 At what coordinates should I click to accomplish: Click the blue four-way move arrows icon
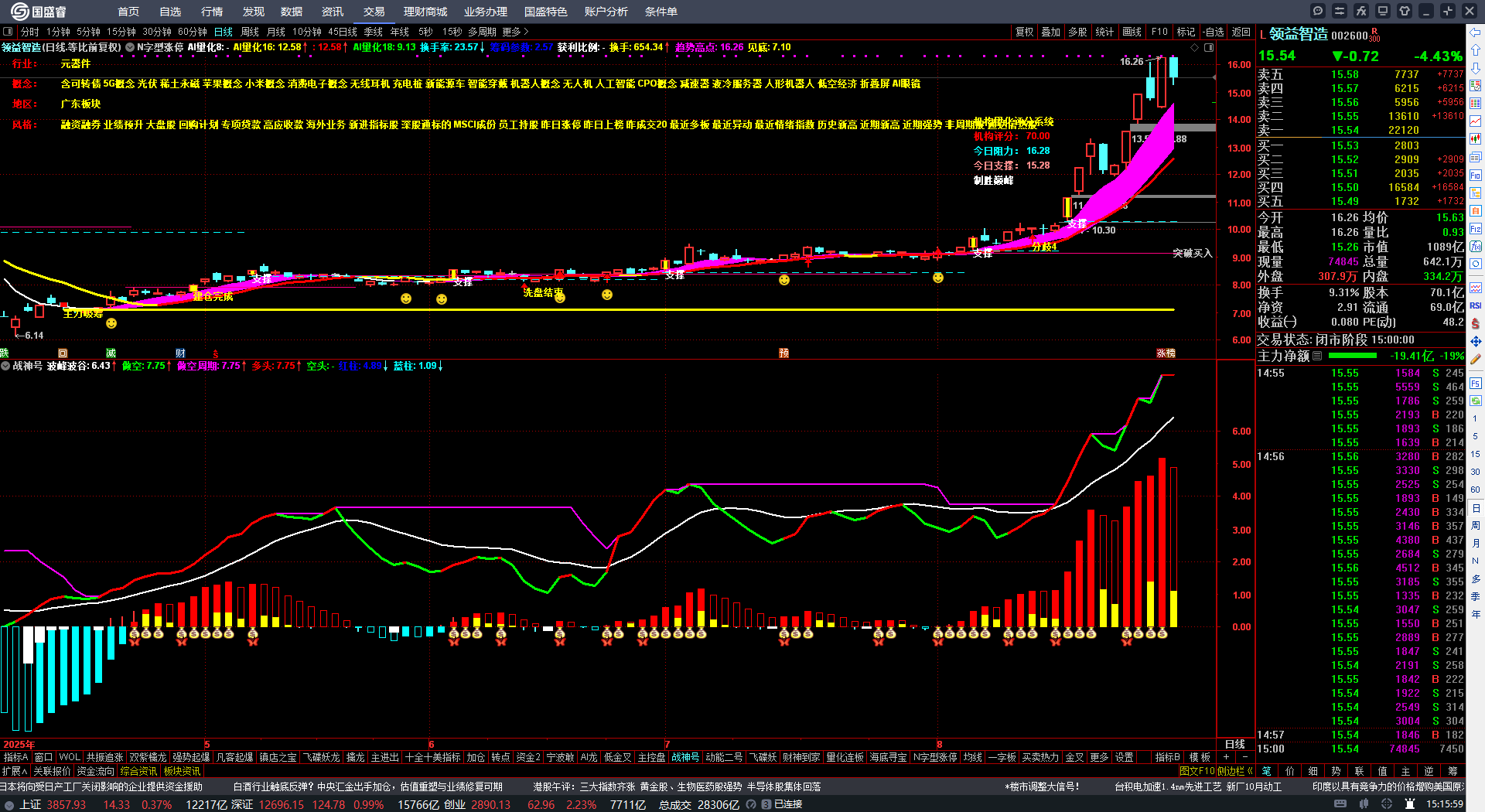point(1476,341)
